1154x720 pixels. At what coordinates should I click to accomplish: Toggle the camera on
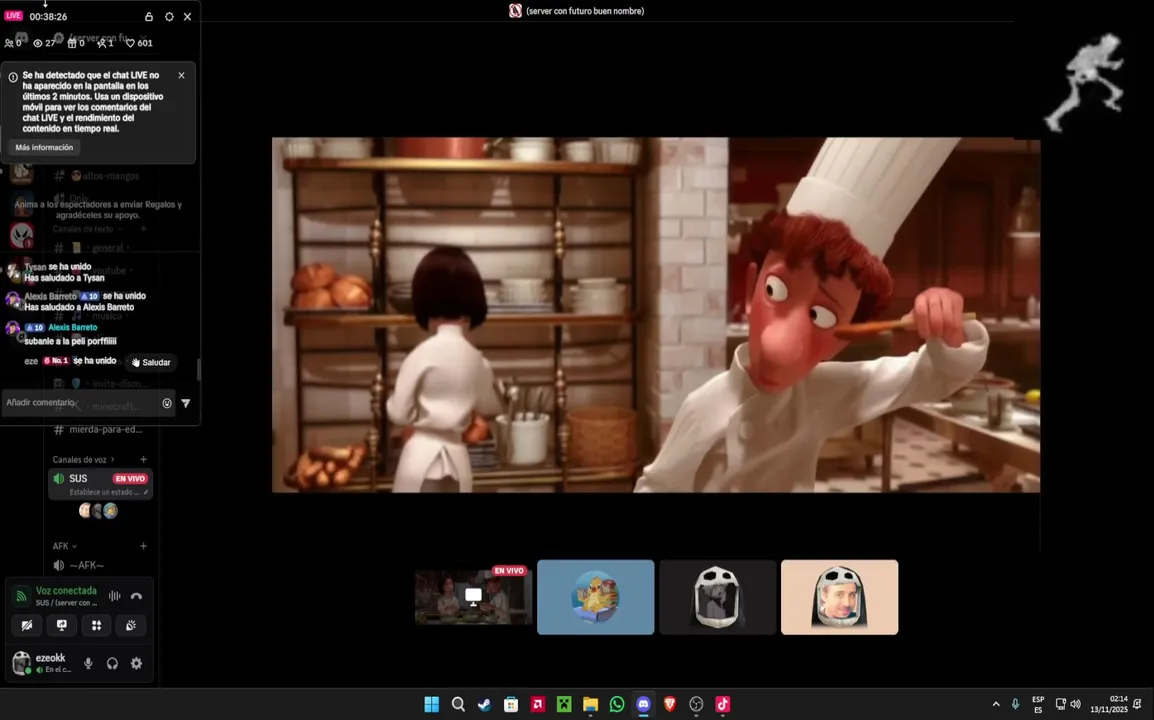pos(27,625)
